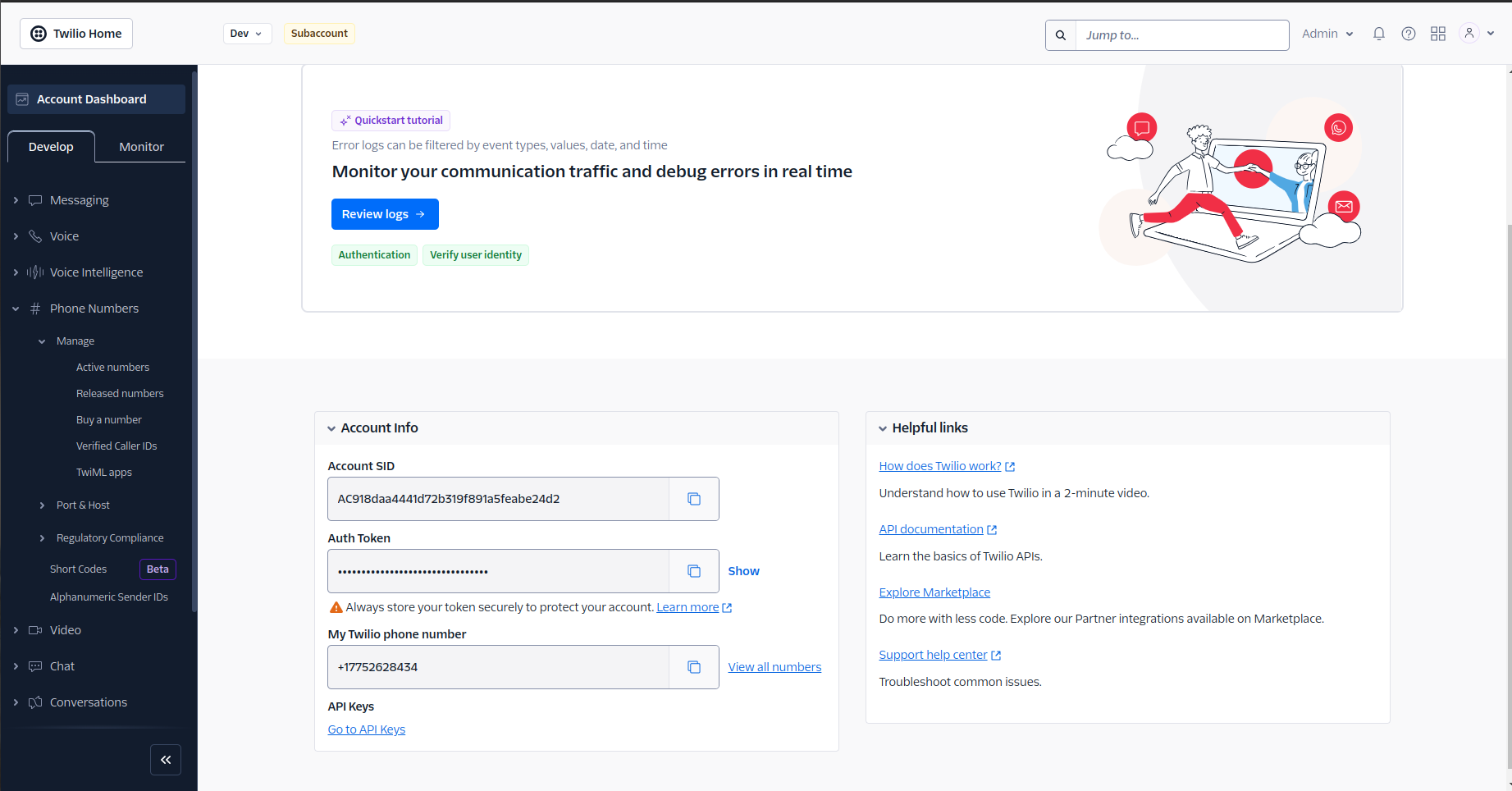Click the search magnifier icon
This screenshot has width=1512, height=791.
coord(1061,35)
